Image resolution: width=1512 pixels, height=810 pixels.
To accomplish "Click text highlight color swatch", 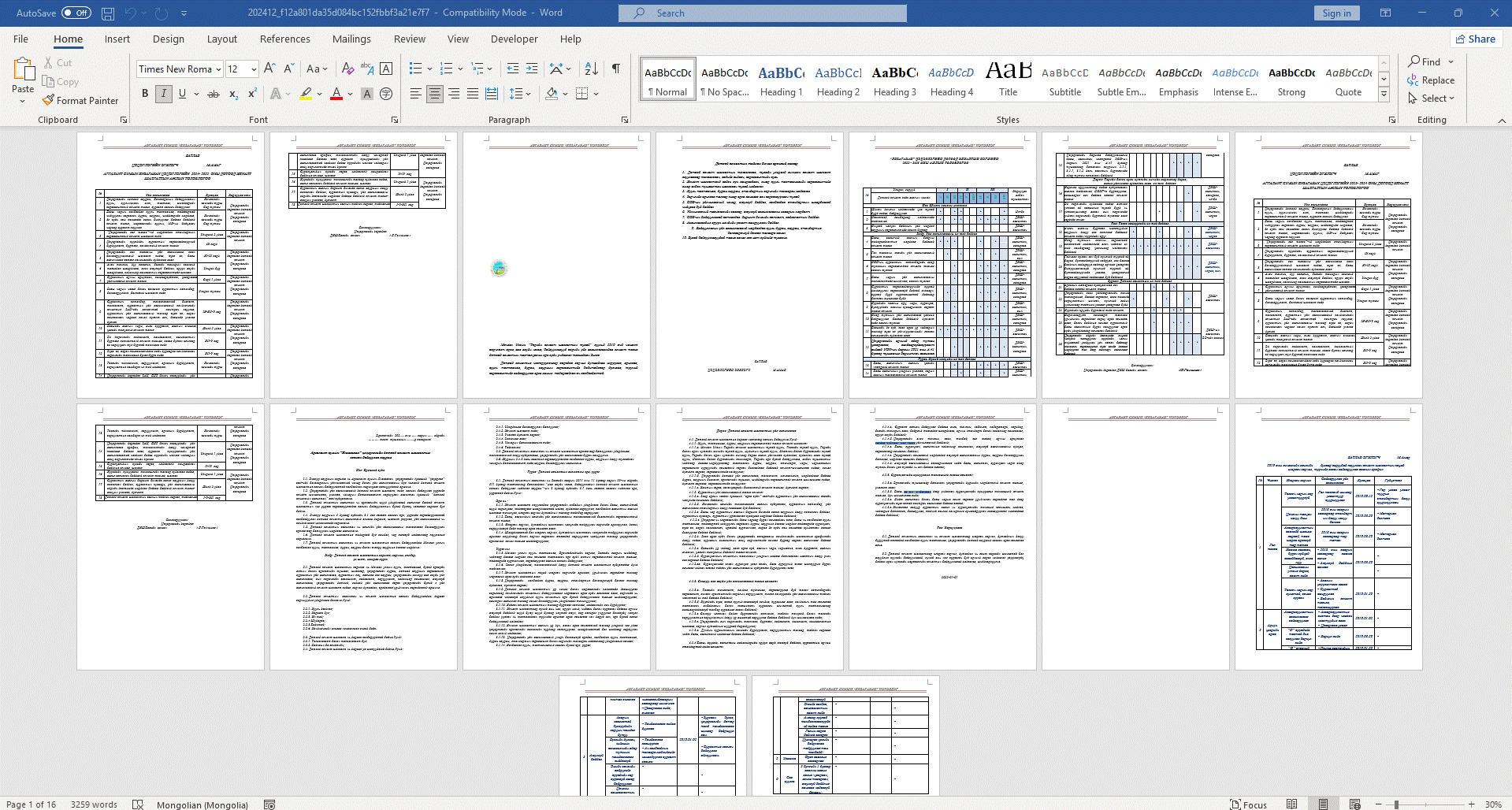I will tap(306, 94).
